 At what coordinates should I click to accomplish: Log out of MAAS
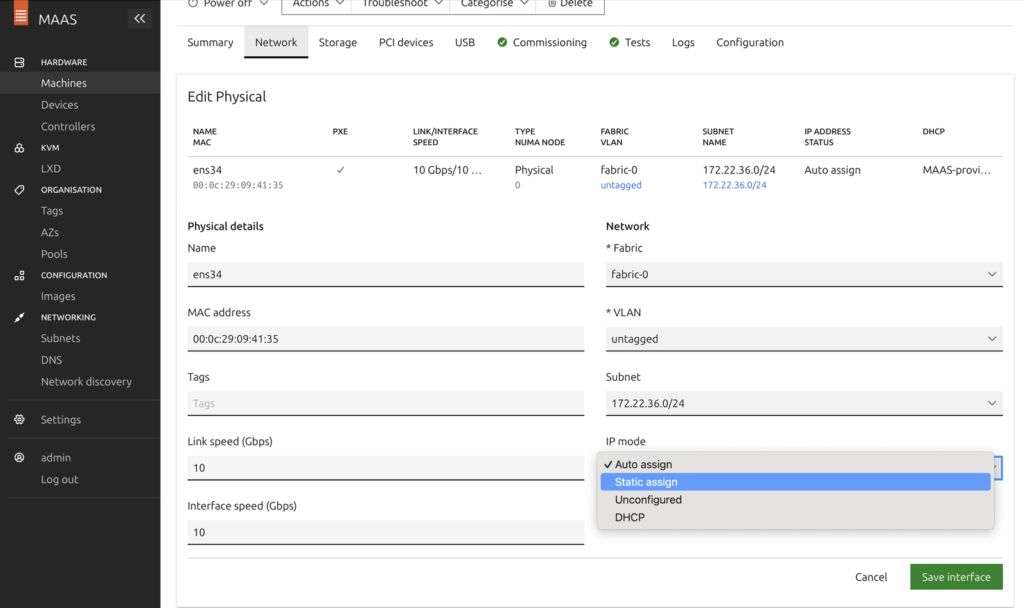[59, 479]
